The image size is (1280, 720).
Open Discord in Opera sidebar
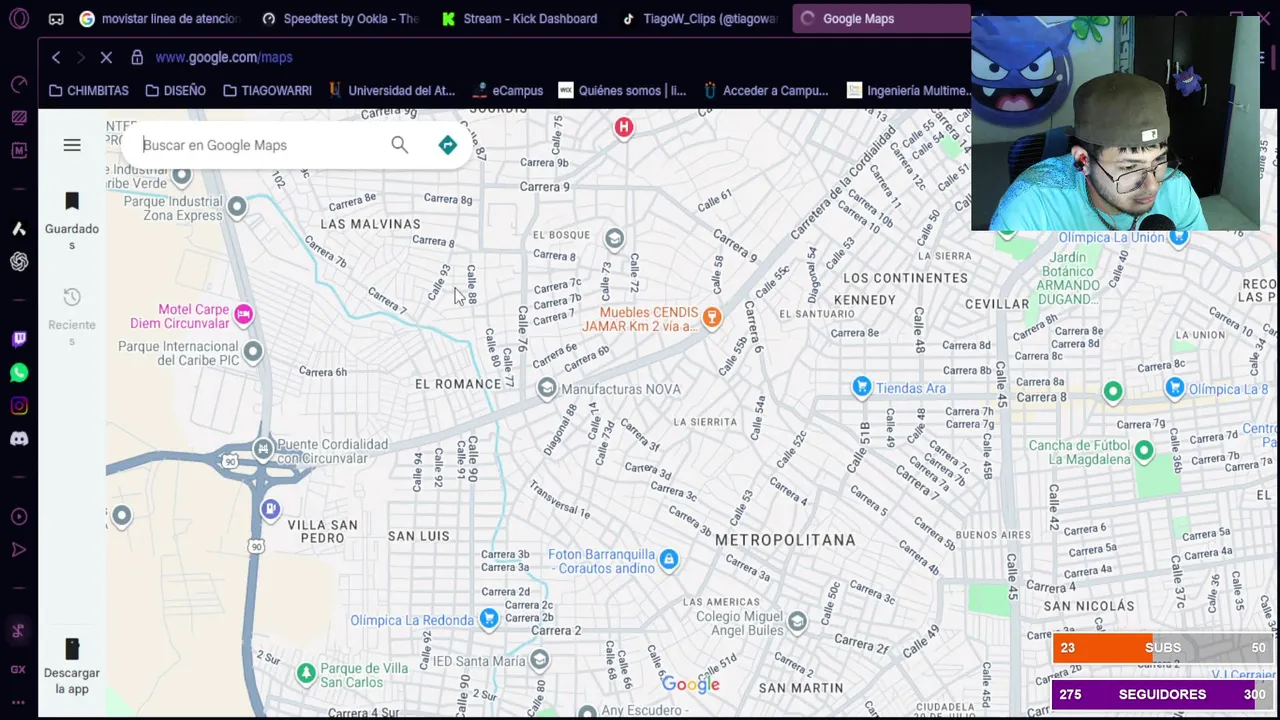(19, 439)
